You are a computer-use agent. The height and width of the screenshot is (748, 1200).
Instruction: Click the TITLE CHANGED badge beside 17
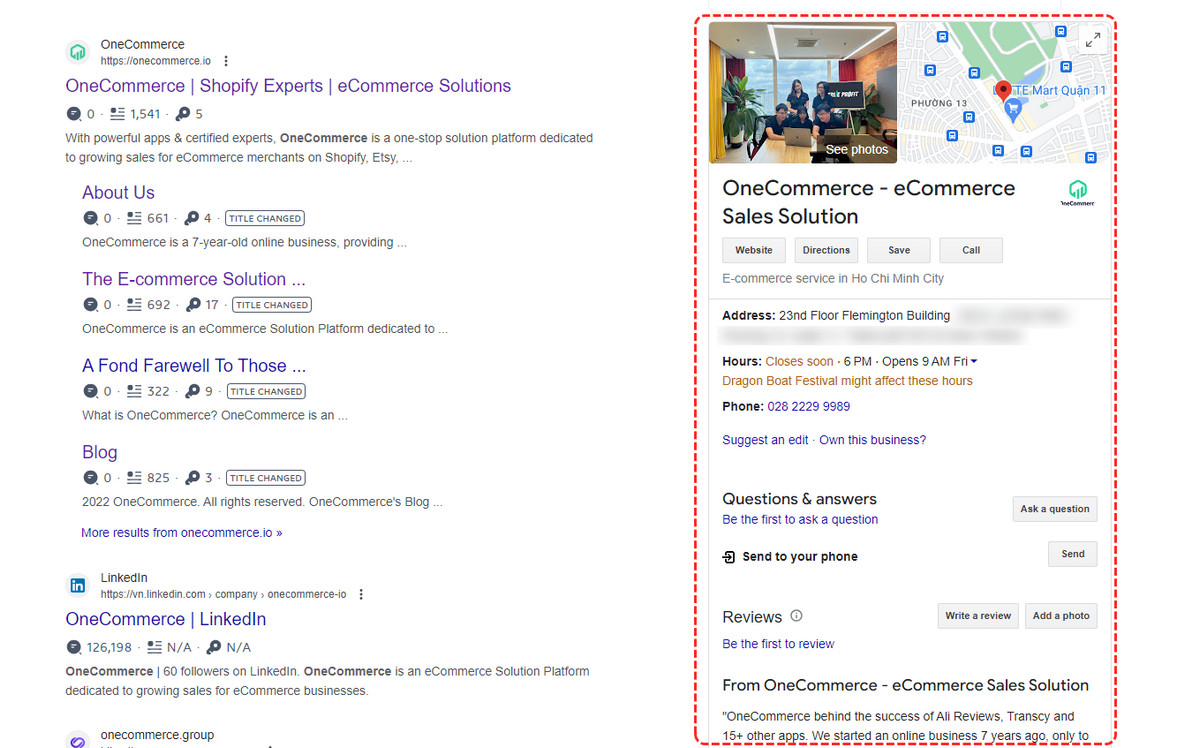click(272, 305)
